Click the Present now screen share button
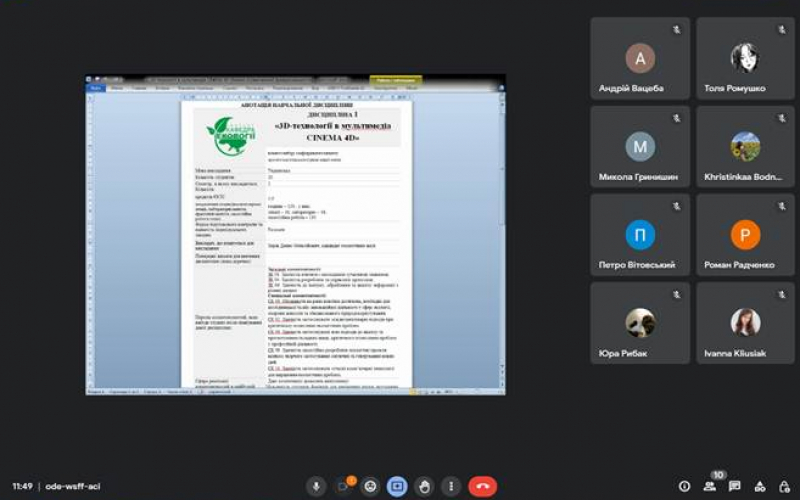 click(397, 486)
